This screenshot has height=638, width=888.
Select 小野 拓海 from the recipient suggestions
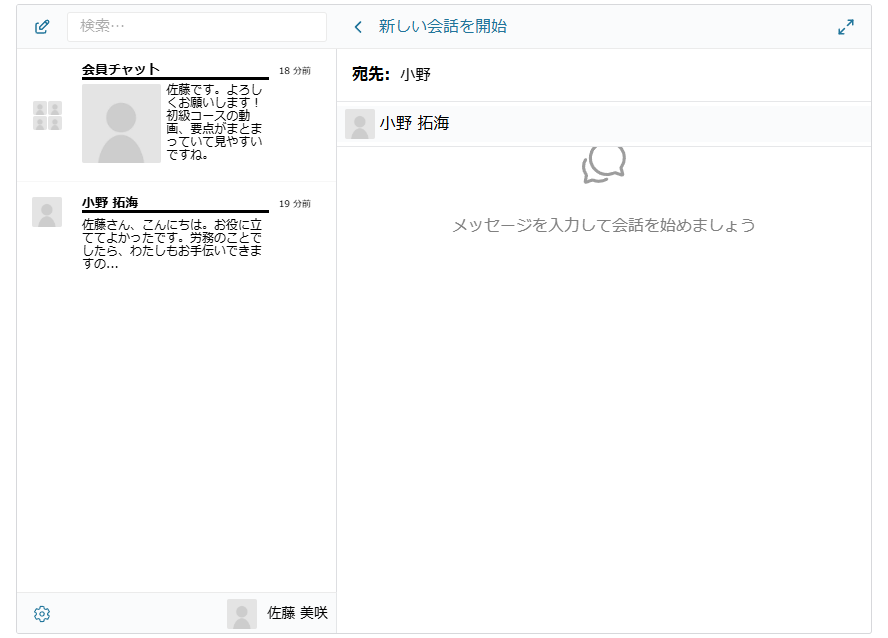[x=604, y=123]
